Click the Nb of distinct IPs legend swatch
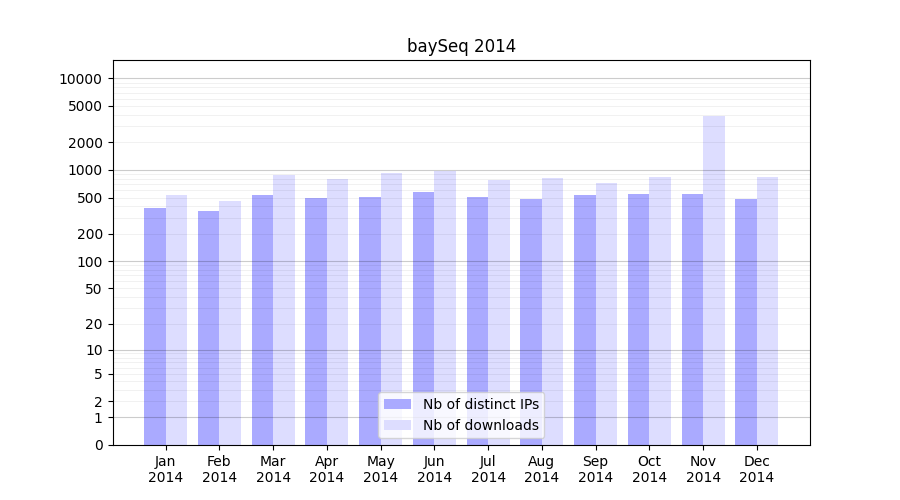This screenshot has width=900, height=500. [398, 404]
